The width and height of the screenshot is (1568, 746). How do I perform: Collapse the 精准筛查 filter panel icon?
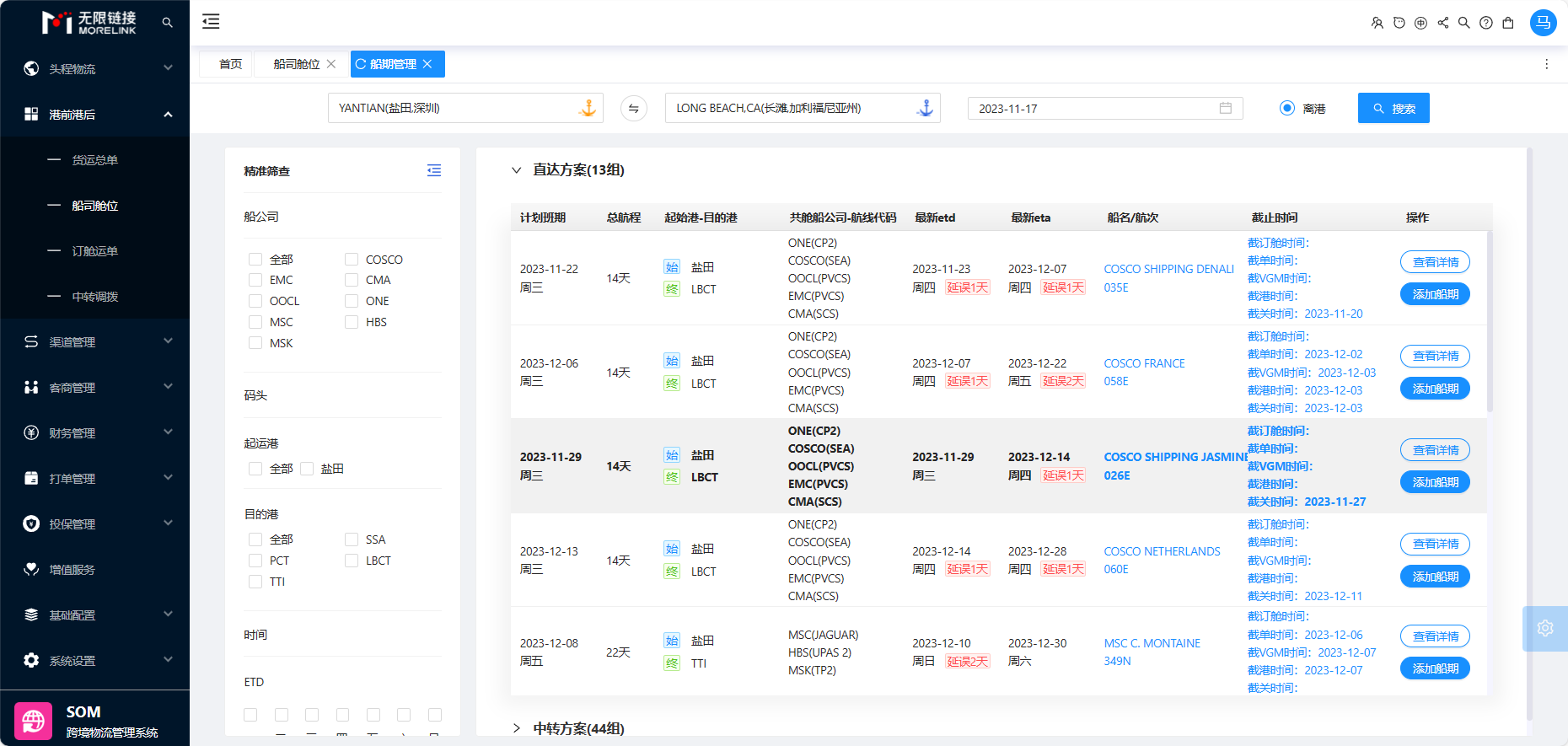tap(434, 170)
